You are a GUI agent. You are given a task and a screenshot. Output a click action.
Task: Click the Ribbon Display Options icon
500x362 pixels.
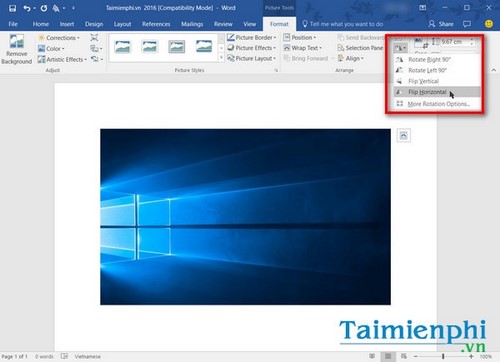click(x=423, y=8)
